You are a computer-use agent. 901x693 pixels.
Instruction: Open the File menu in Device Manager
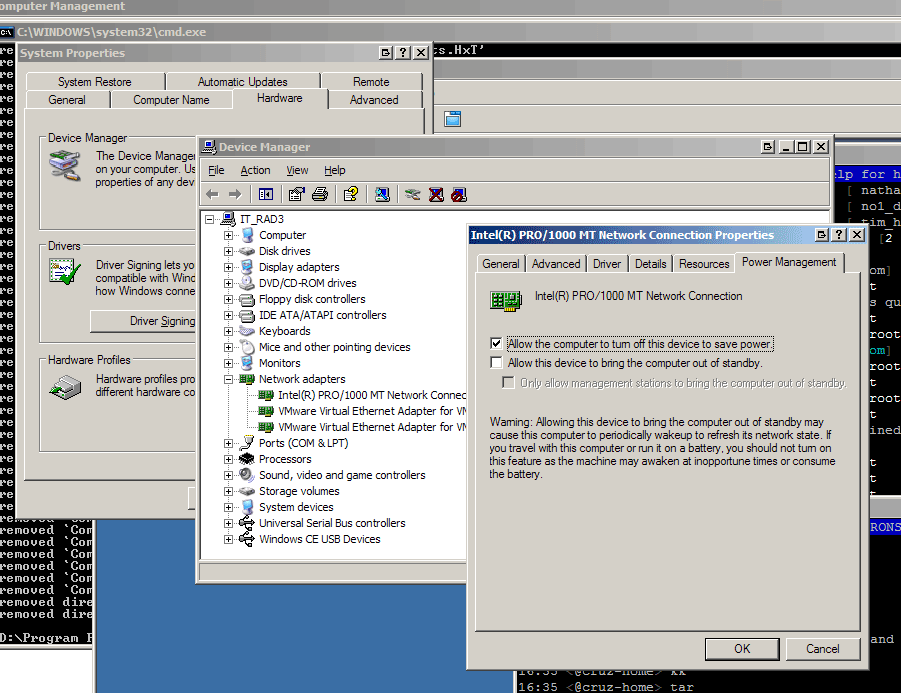tap(216, 170)
